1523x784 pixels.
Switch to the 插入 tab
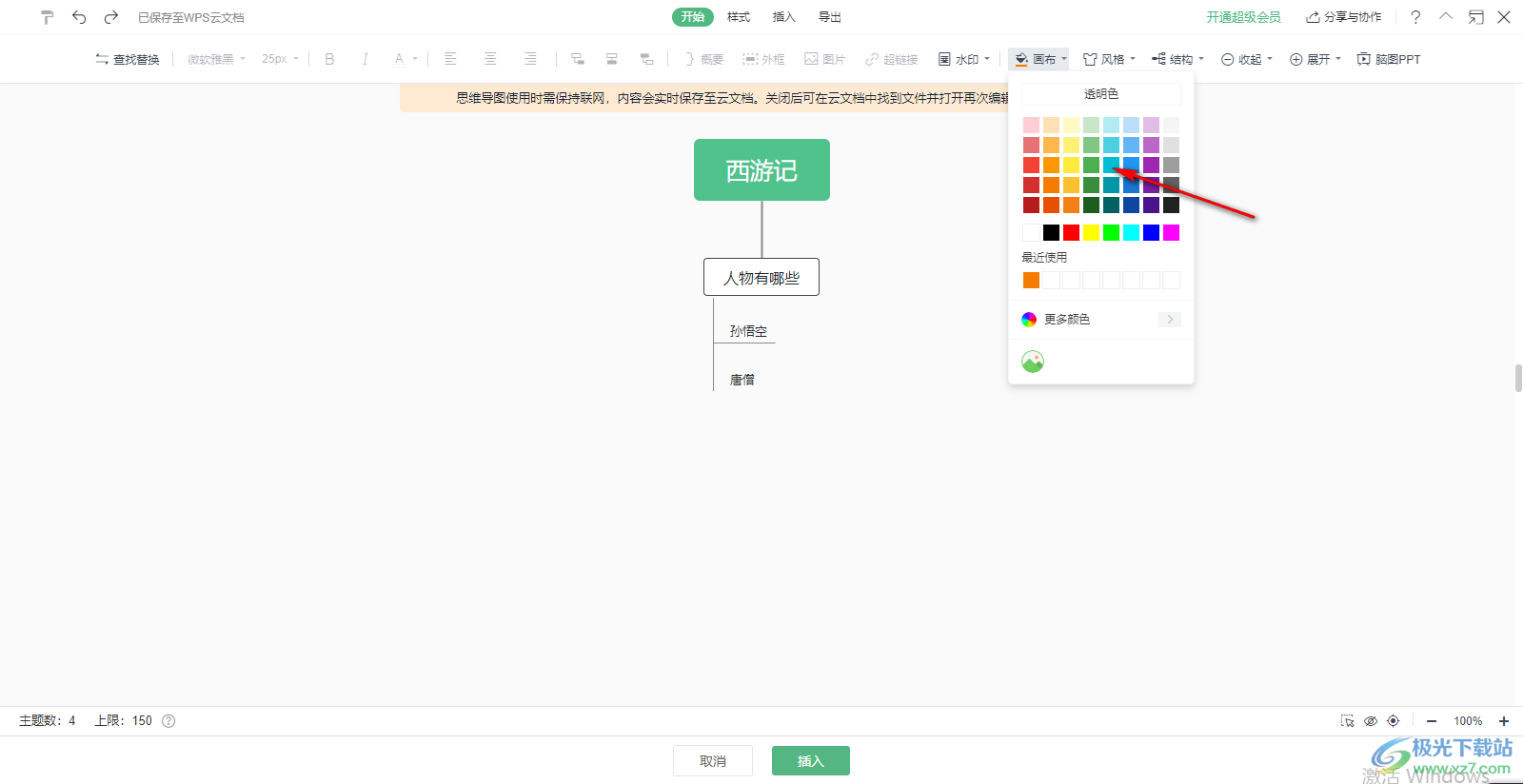tap(784, 17)
